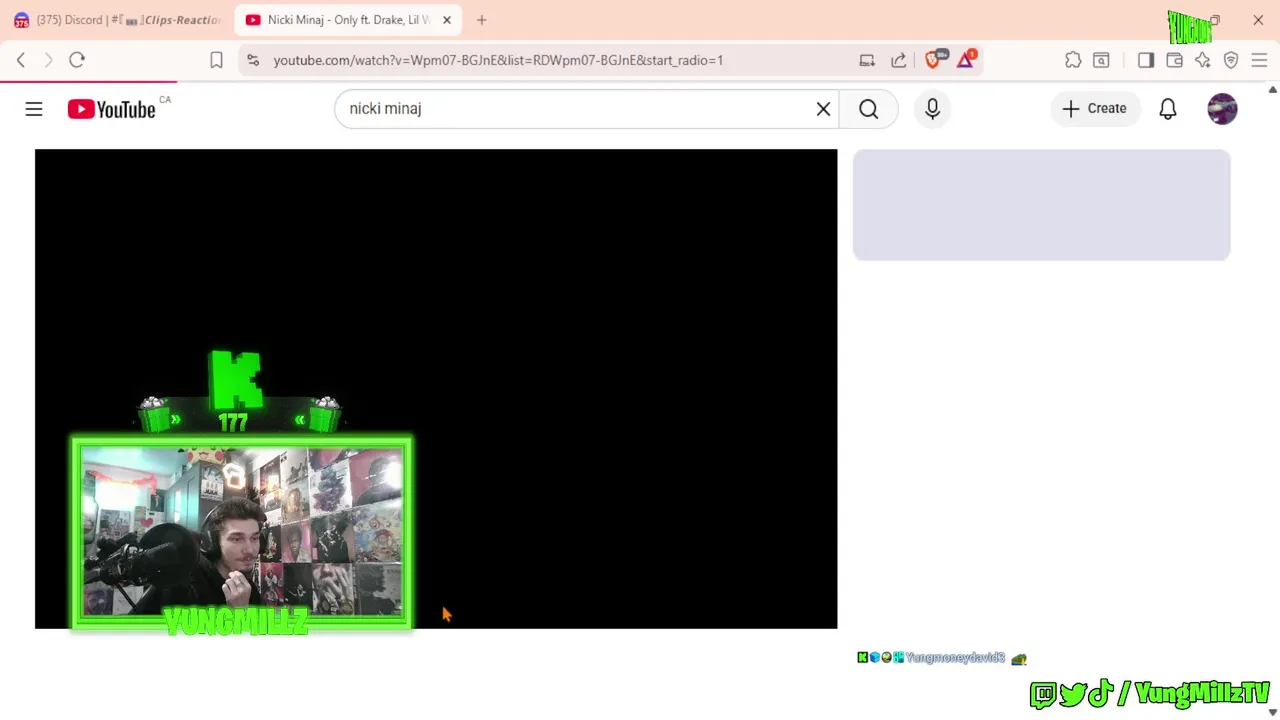Open a new browser tab
1280x720 pixels.
[481, 20]
